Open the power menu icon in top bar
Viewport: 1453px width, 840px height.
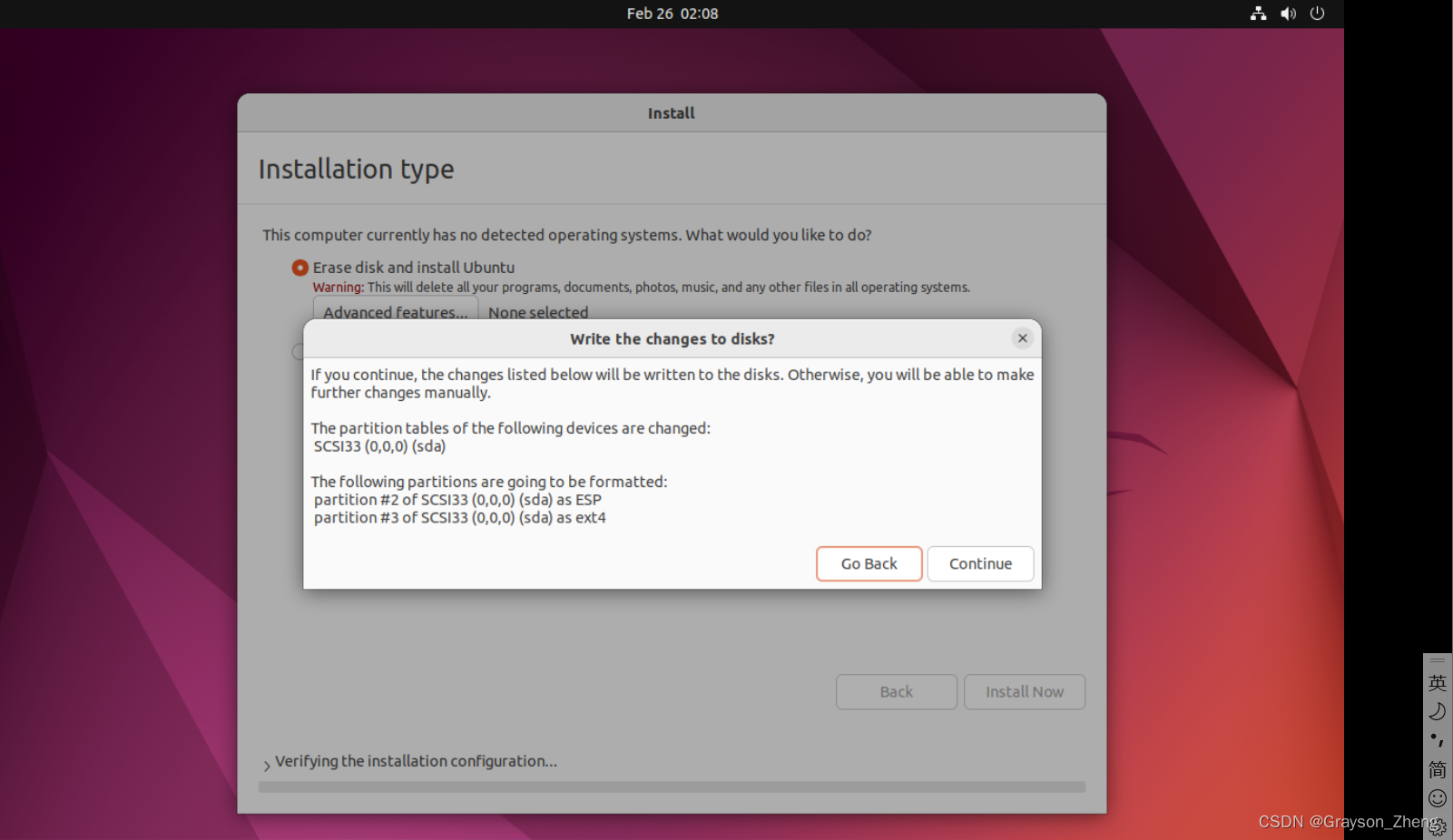tap(1318, 14)
